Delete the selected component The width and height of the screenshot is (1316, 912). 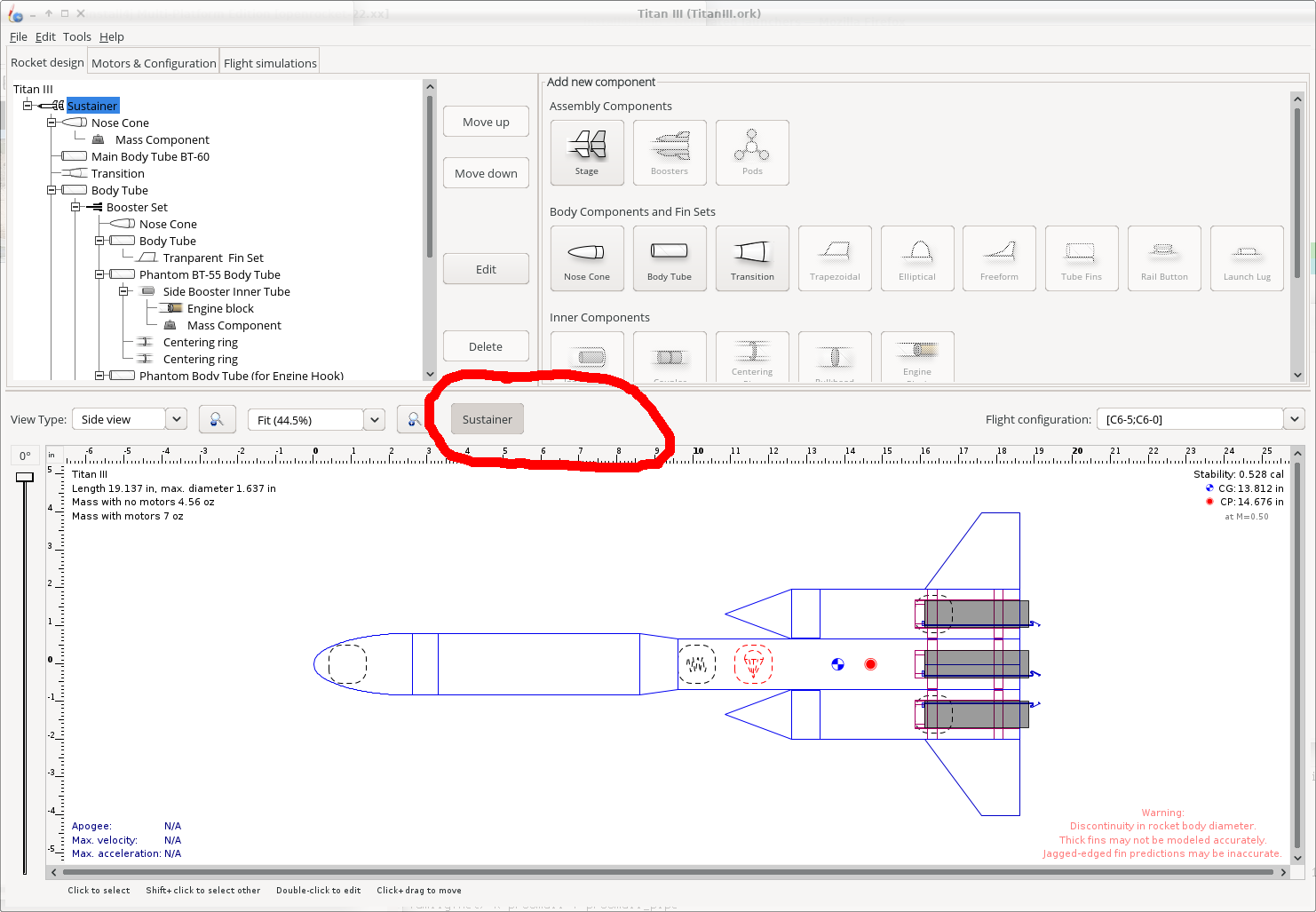pos(486,345)
